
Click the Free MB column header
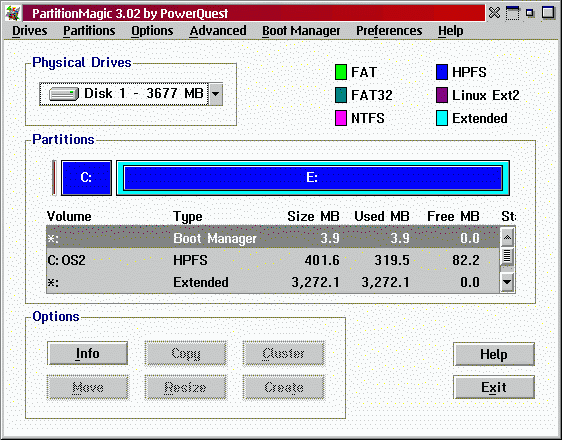click(x=453, y=216)
